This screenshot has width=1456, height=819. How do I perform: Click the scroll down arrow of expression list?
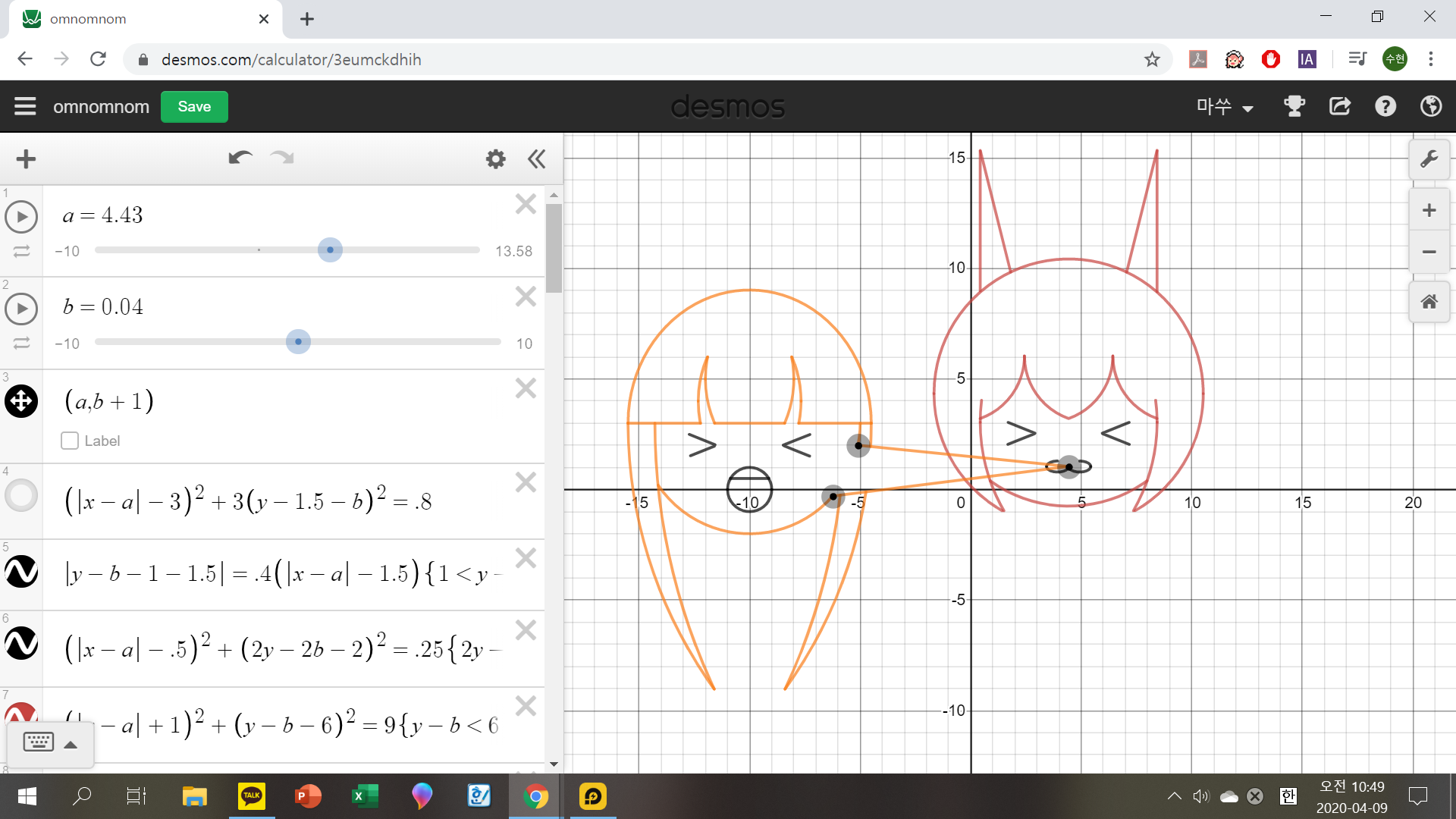(x=554, y=764)
